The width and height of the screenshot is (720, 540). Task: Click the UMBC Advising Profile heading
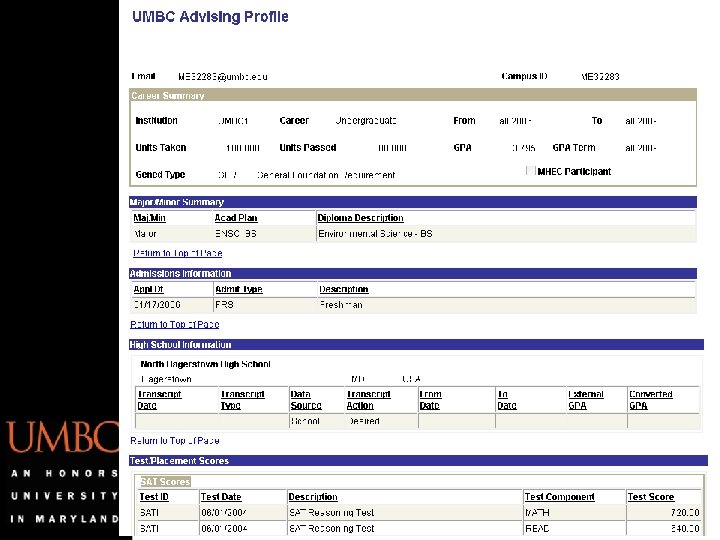[210, 17]
